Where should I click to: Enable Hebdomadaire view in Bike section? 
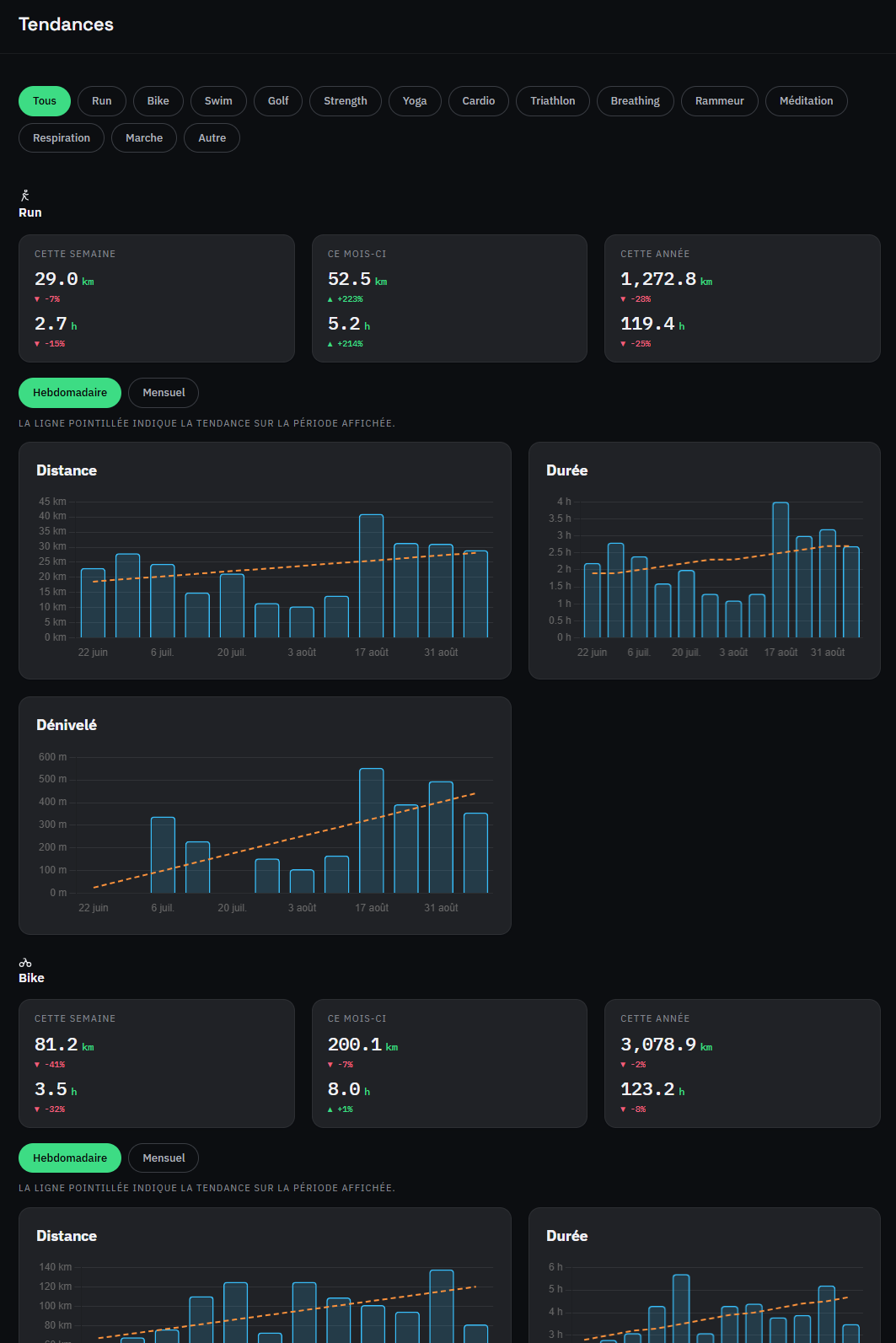[x=70, y=1158]
